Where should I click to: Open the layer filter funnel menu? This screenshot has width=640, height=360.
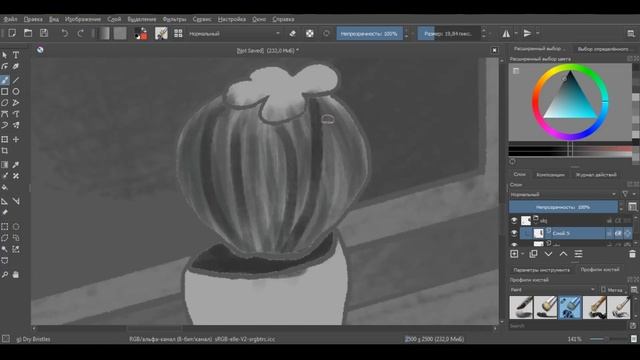pos(625,194)
